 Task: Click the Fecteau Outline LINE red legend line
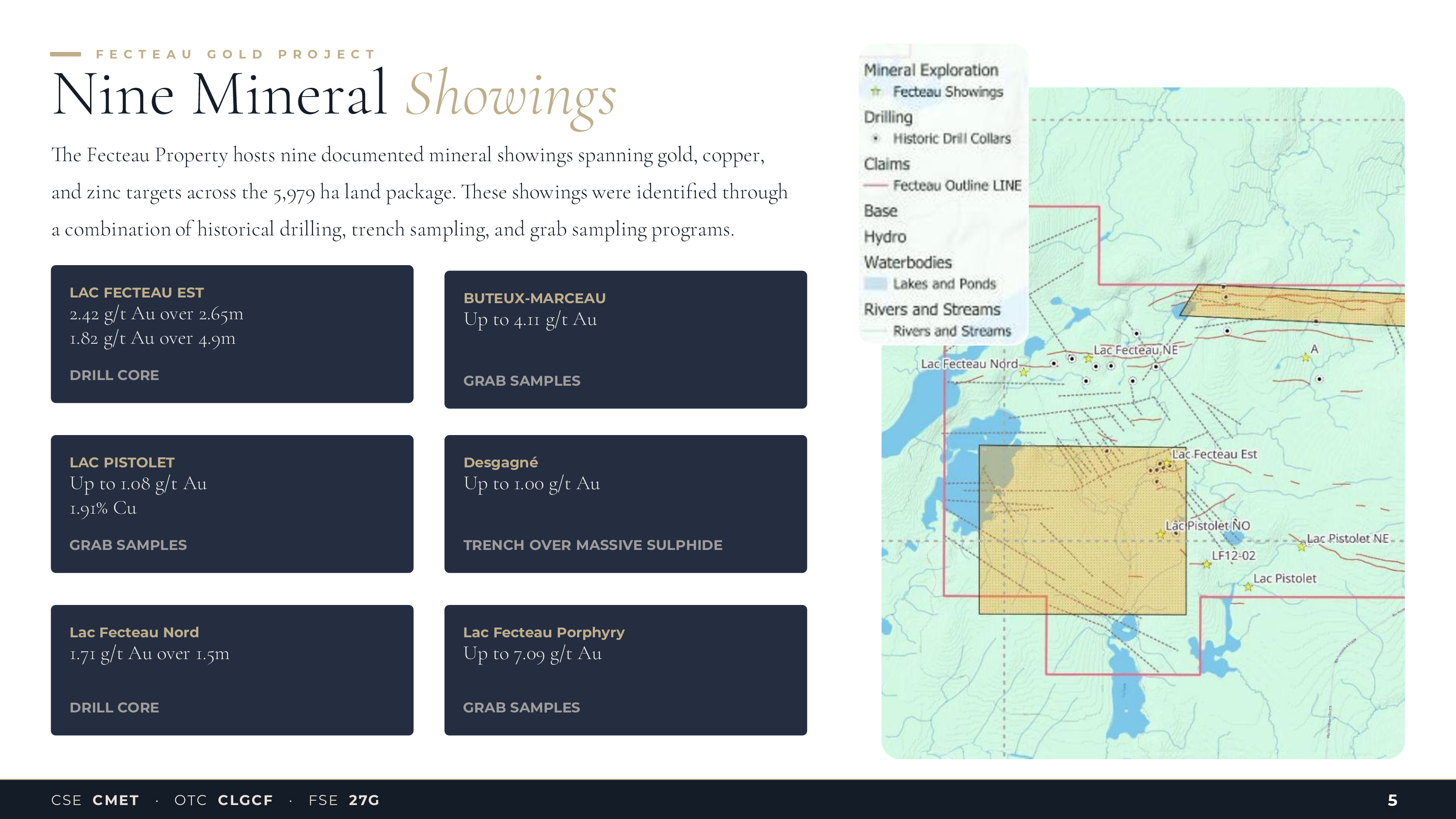(x=875, y=185)
